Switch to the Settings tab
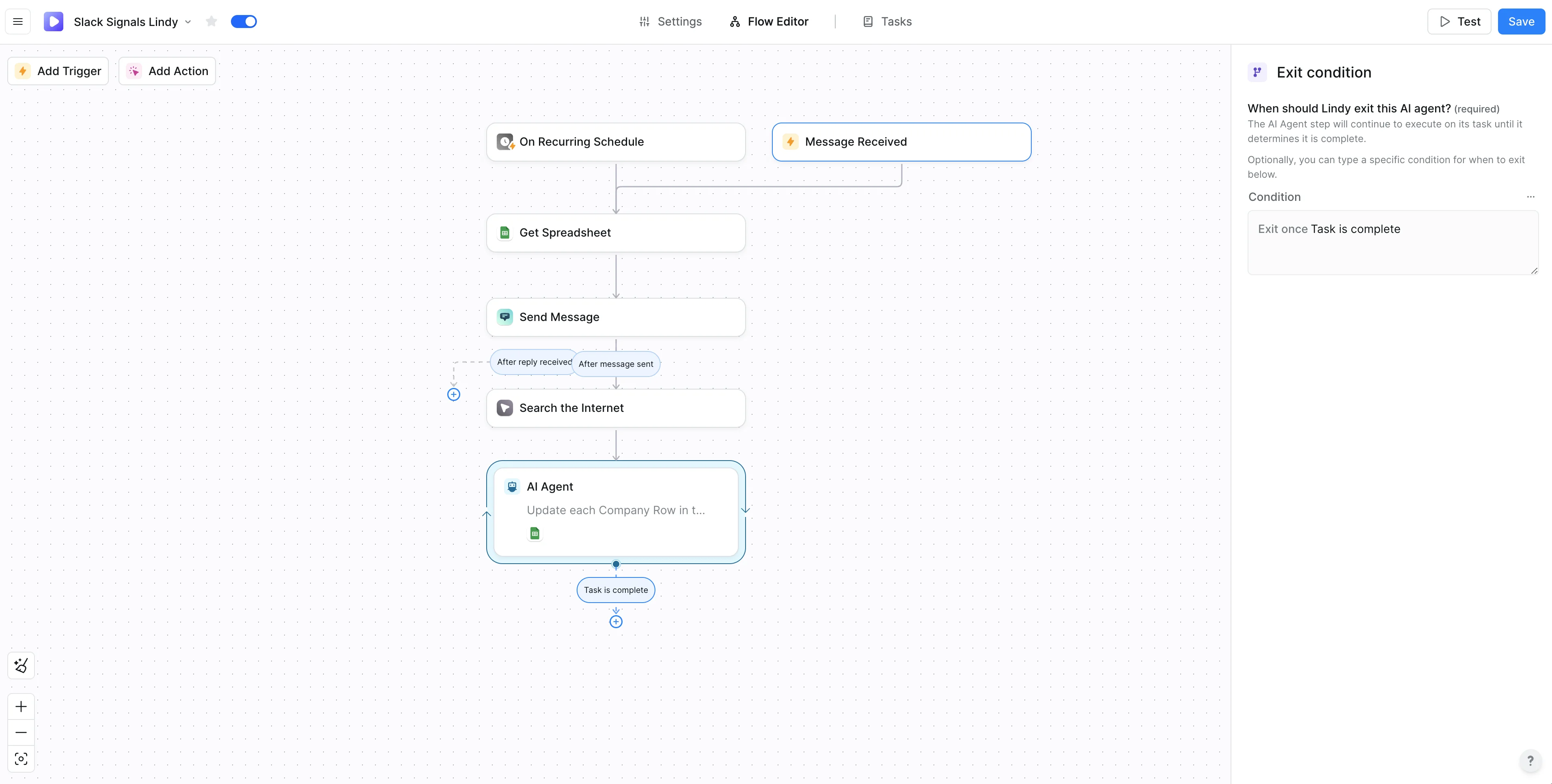Image resolution: width=1552 pixels, height=784 pixels. coord(670,22)
